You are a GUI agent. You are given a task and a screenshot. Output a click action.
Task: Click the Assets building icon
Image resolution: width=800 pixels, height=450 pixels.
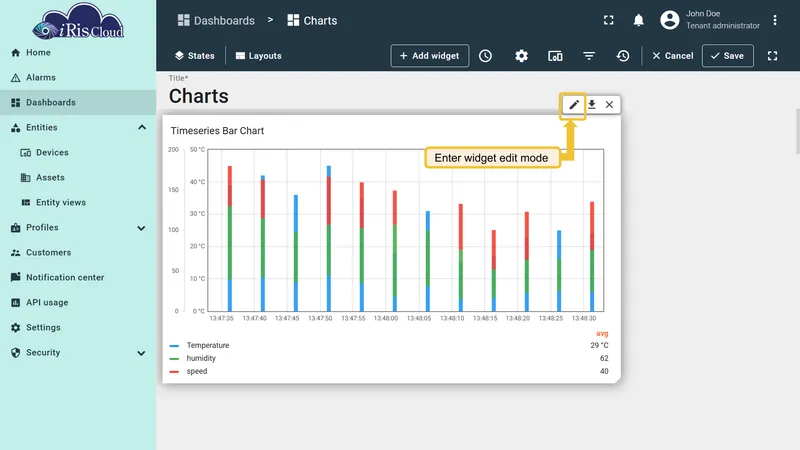pos(26,178)
